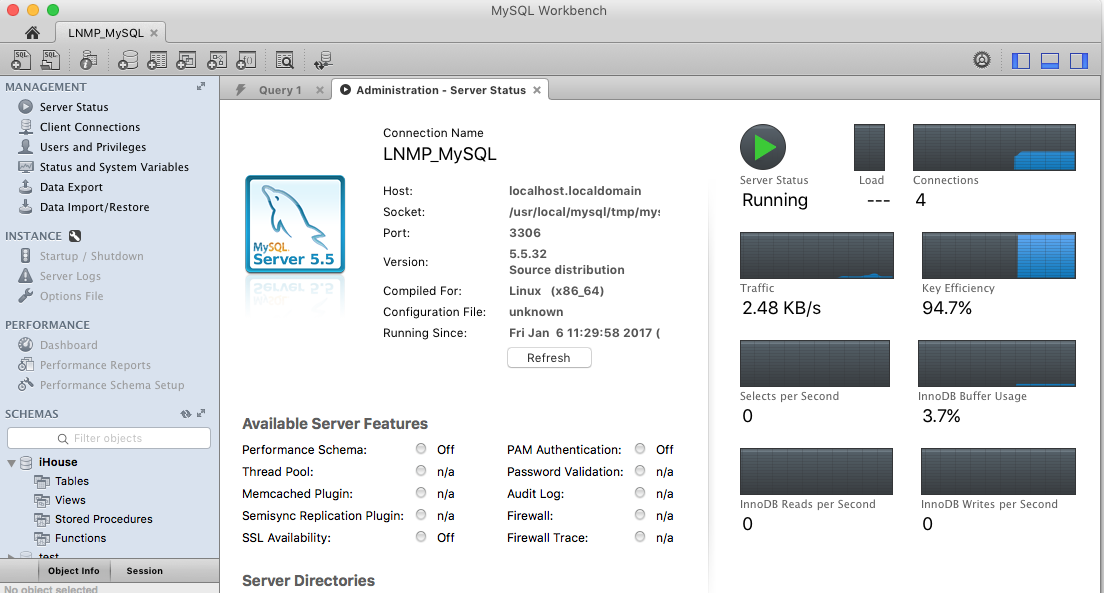Viewport: 1104px width, 593px height.
Task: Toggle the bottom output panel icon
Action: pyautogui.click(x=1050, y=61)
